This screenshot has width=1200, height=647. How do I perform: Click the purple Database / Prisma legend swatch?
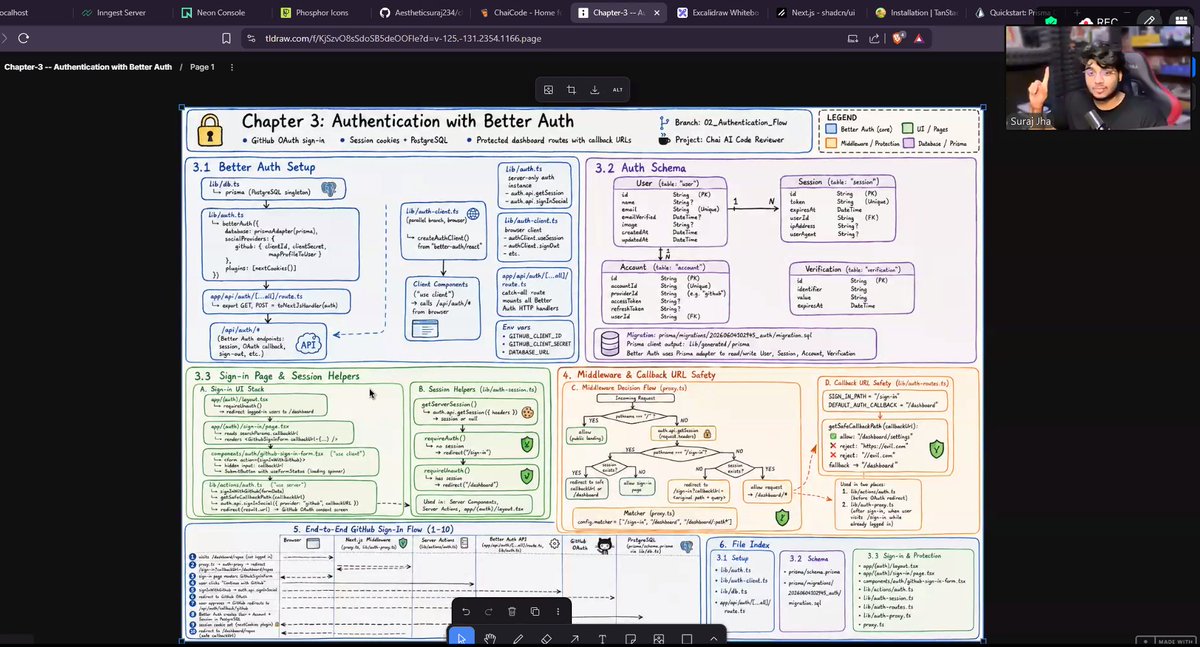click(909, 144)
